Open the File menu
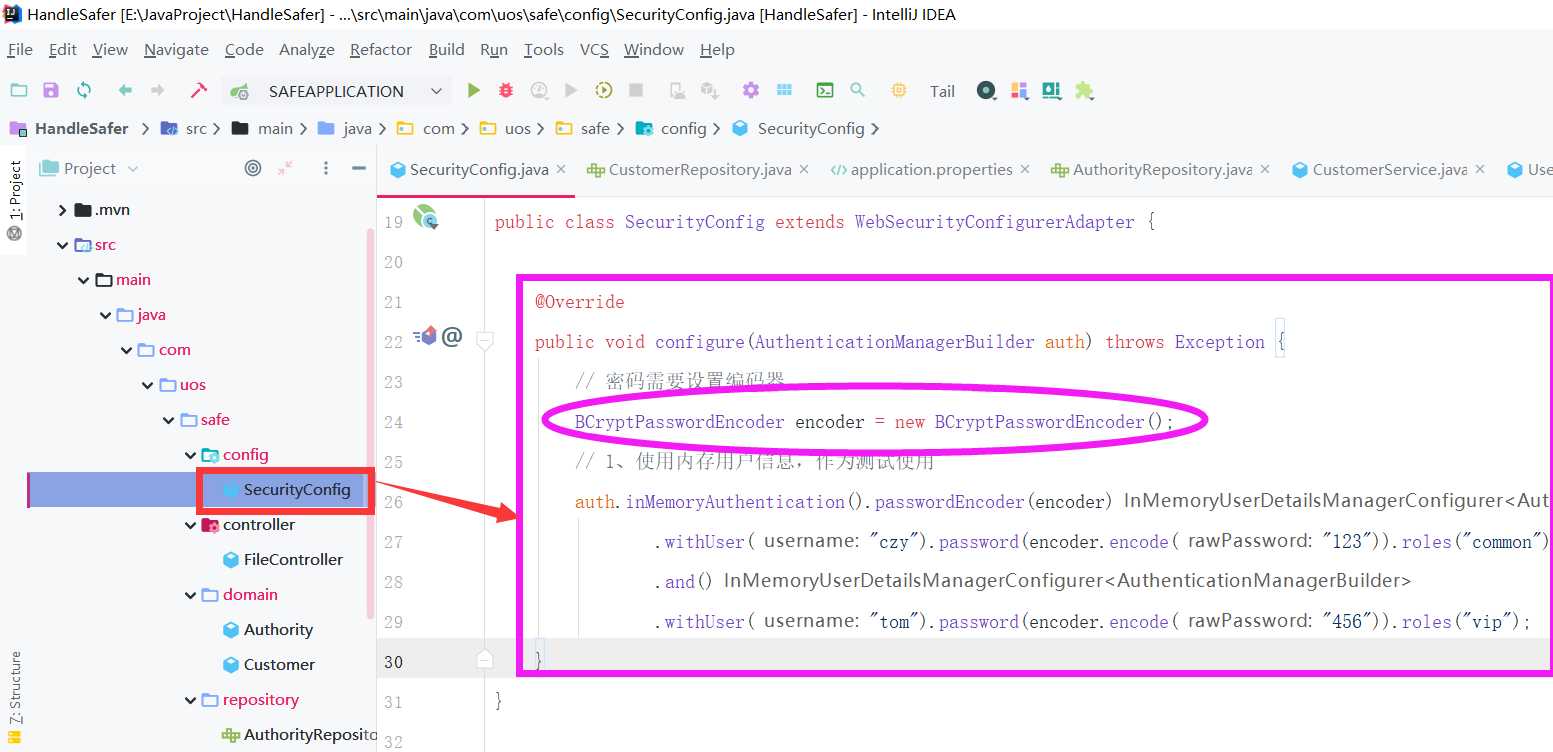1553x752 pixels. coord(20,49)
